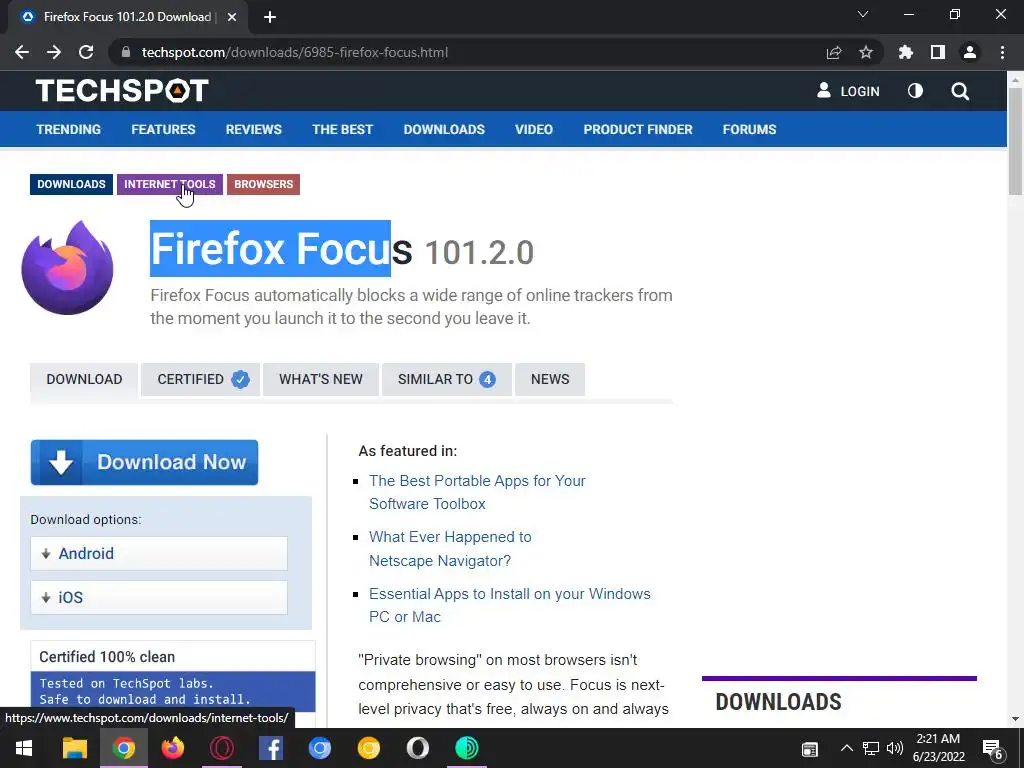Open the Chrome profile avatar icon
This screenshot has width=1024, height=768.
pos(970,52)
